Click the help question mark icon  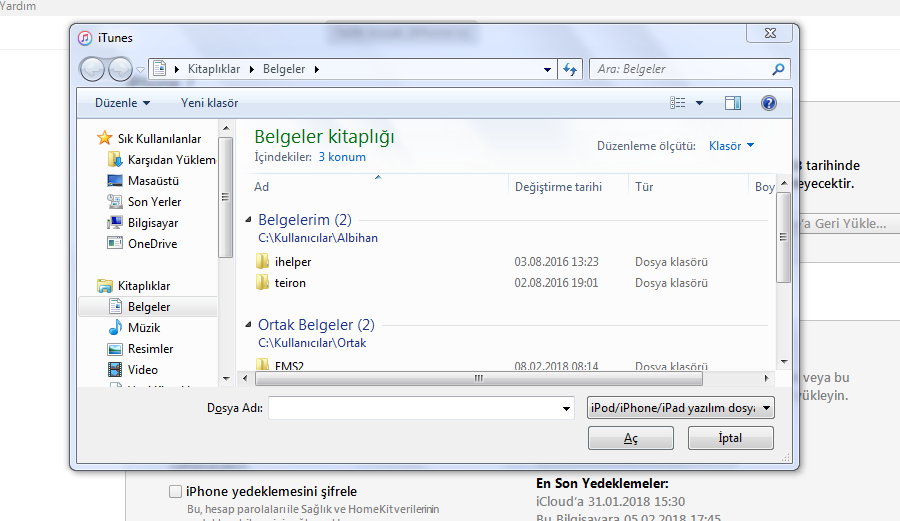point(768,103)
